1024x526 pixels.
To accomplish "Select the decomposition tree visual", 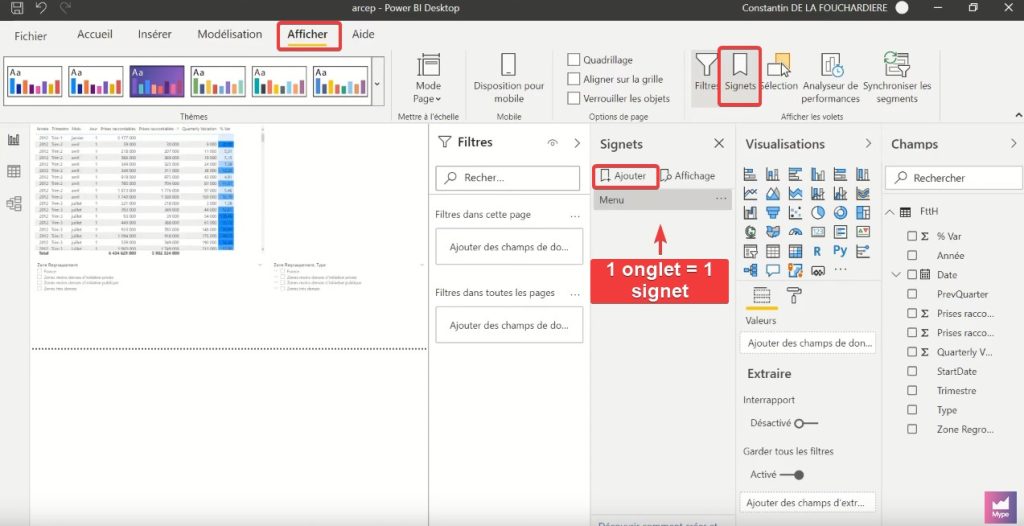I will 750,270.
